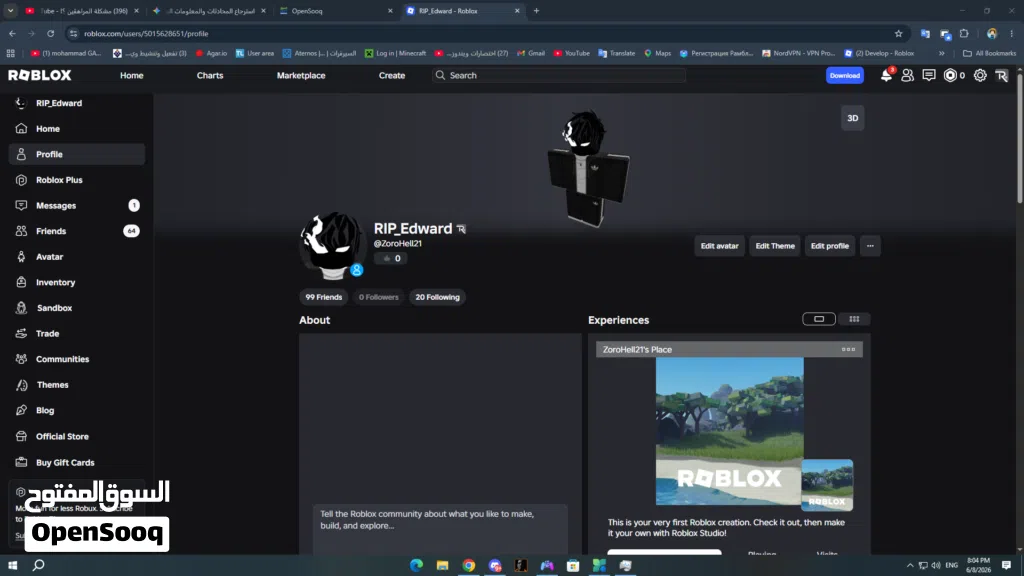Open the Charts navigation tab
This screenshot has height=576, width=1024.
coord(210,76)
